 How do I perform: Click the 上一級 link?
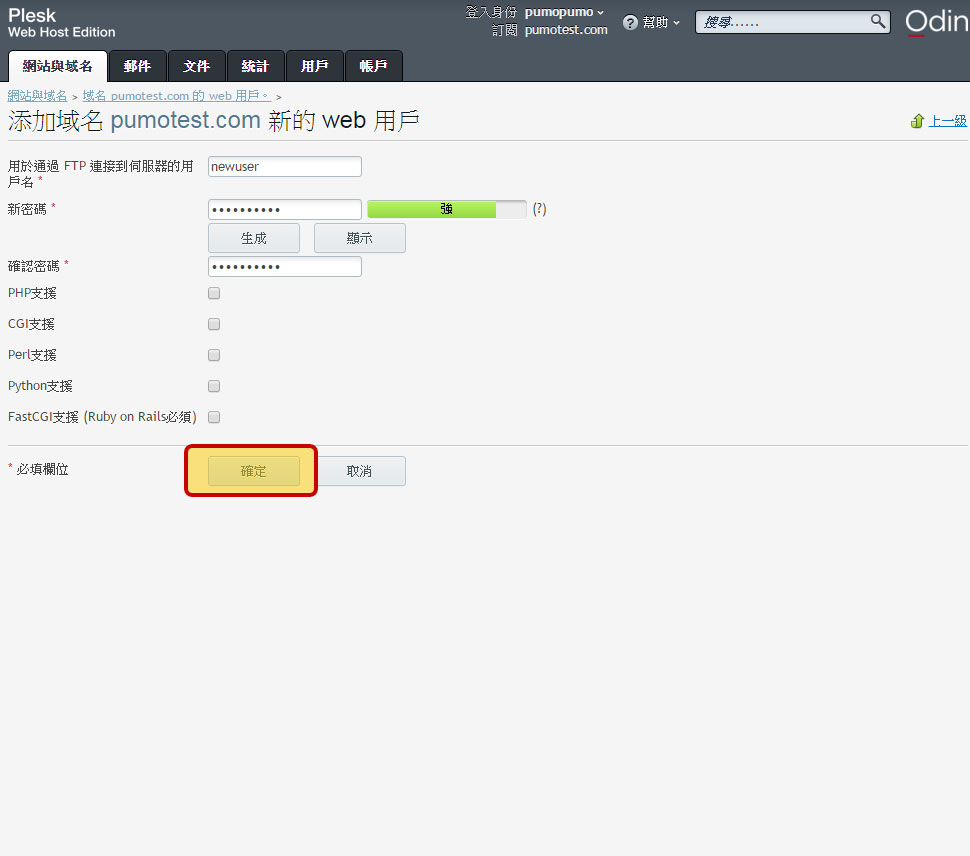(947, 121)
